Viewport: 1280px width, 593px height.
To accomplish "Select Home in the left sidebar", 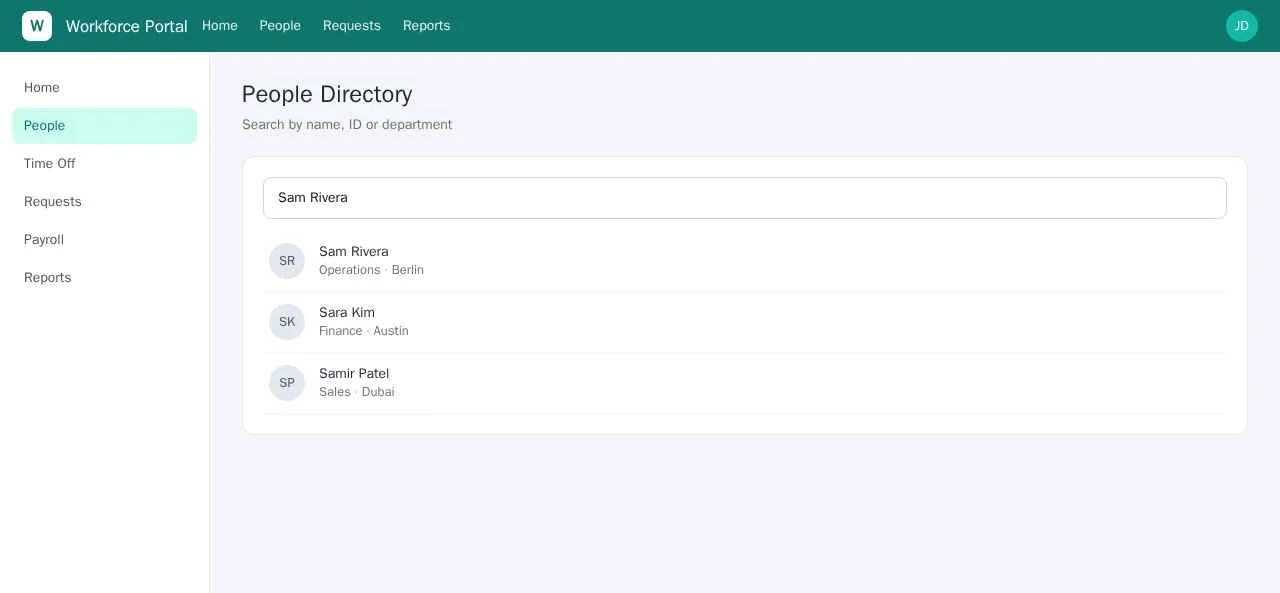I will pyautogui.click(x=104, y=88).
